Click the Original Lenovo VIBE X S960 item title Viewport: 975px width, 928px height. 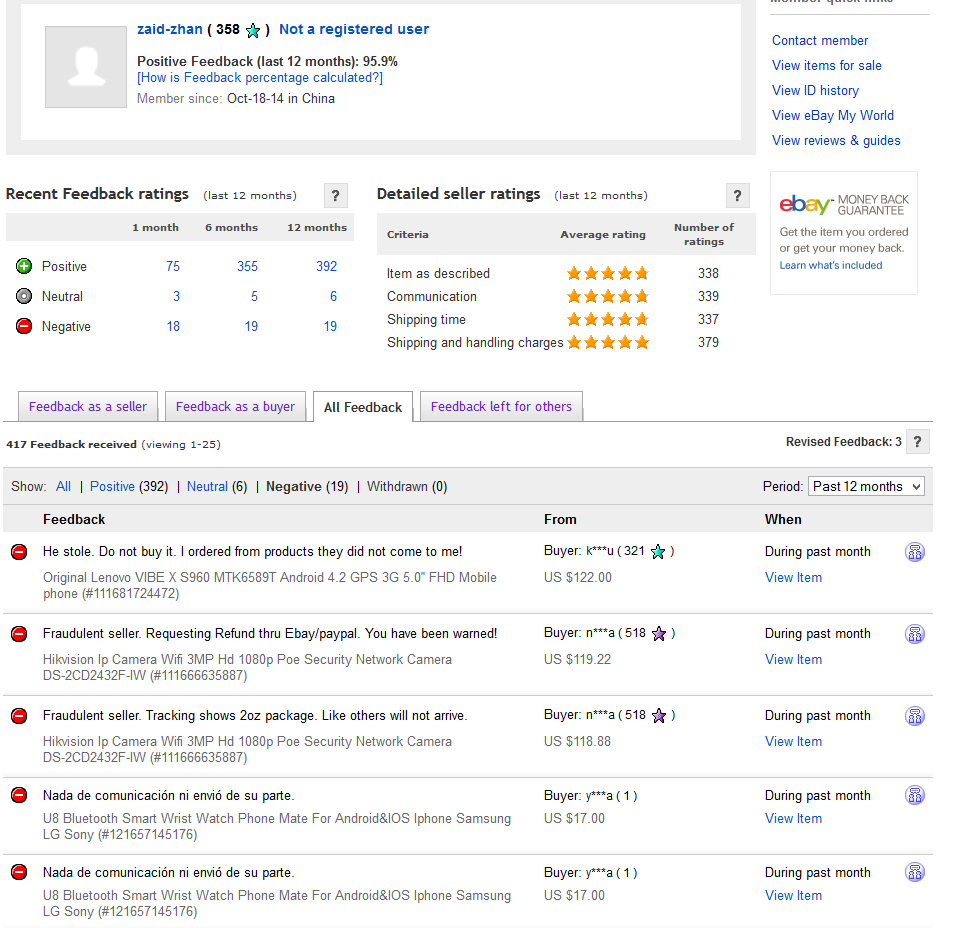270,585
